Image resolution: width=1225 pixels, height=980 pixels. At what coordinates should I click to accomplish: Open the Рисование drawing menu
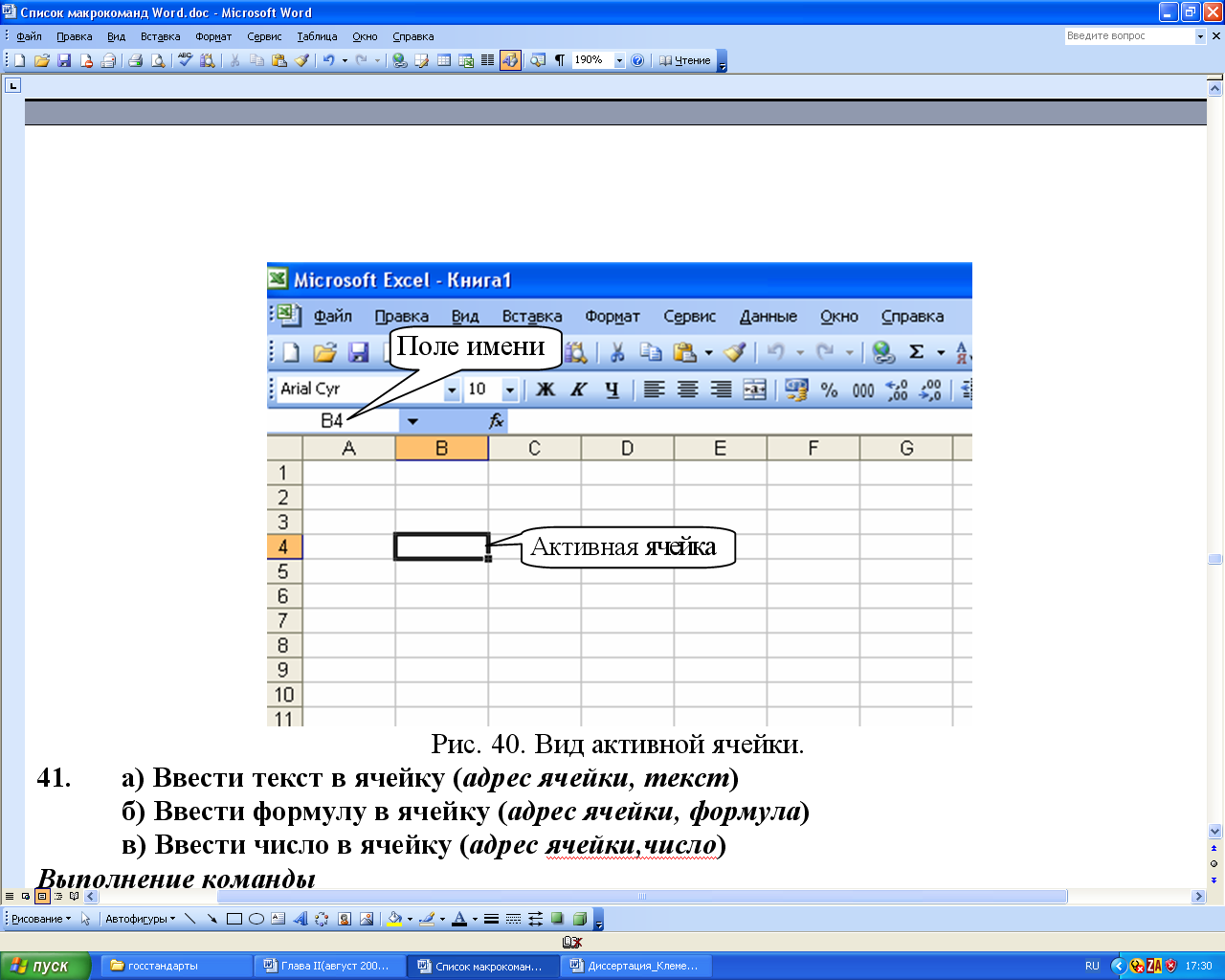(41, 919)
